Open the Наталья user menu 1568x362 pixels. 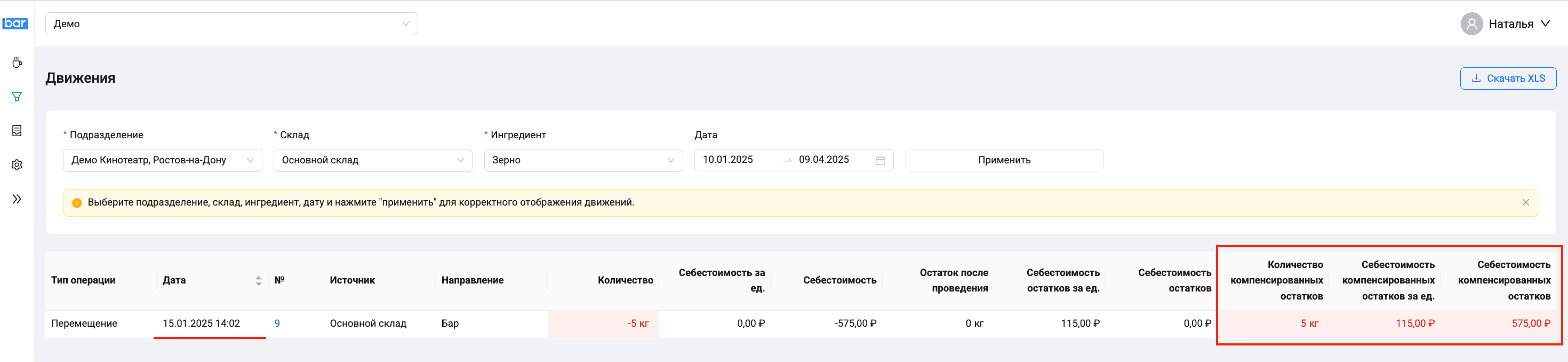(x=1519, y=24)
